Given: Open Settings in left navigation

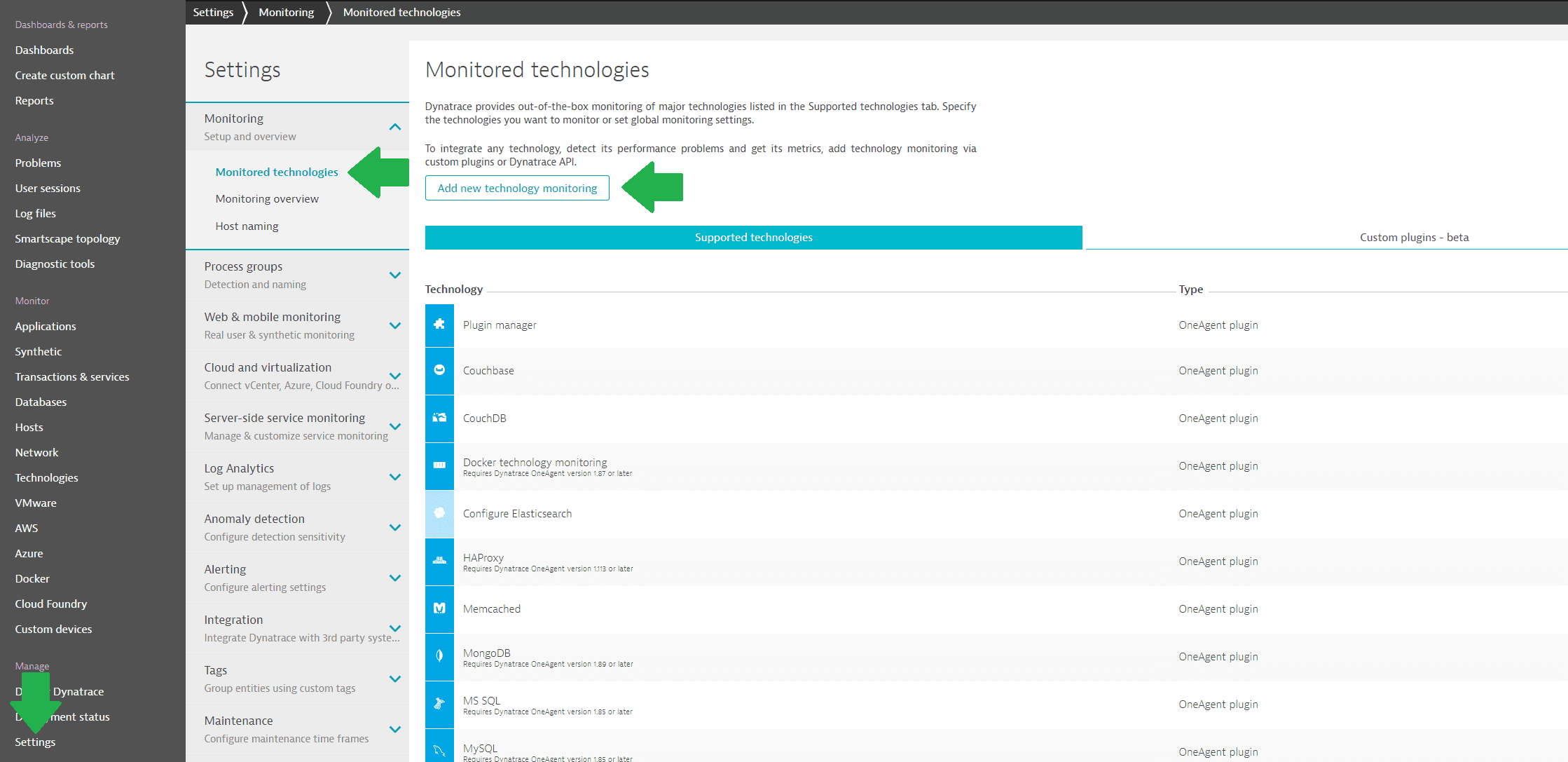Looking at the screenshot, I should [35, 742].
